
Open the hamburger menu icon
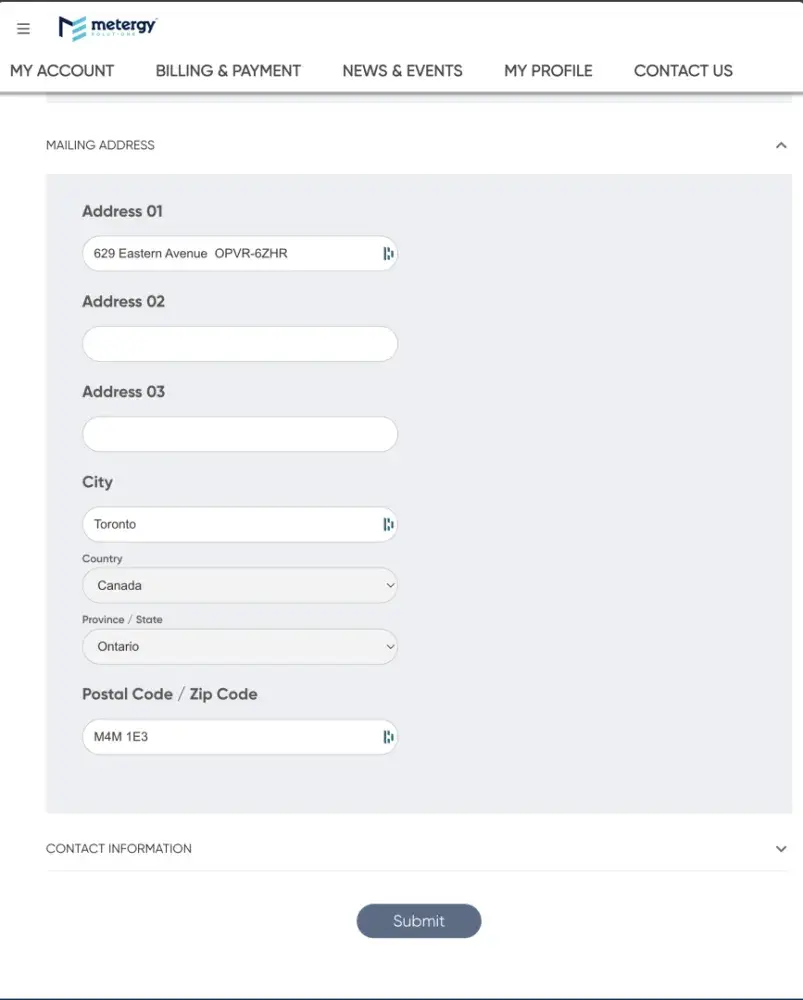click(24, 29)
